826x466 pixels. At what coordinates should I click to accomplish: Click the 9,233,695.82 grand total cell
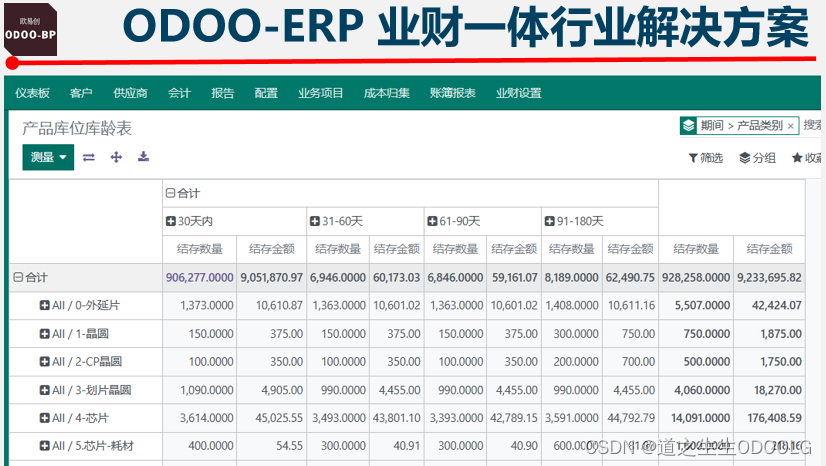tap(769, 277)
